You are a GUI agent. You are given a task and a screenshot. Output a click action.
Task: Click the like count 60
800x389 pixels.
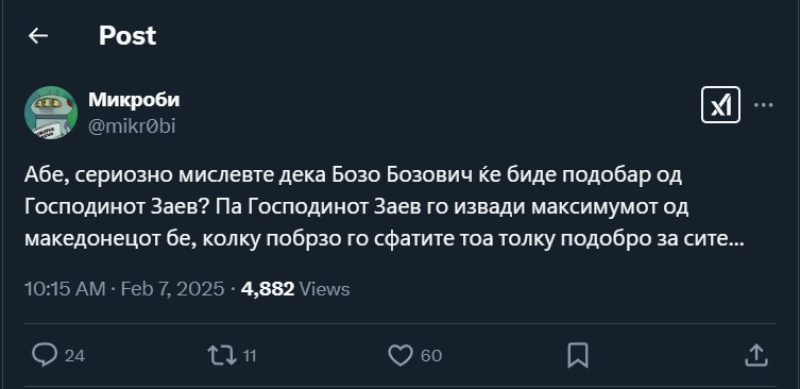click(432, 355)
